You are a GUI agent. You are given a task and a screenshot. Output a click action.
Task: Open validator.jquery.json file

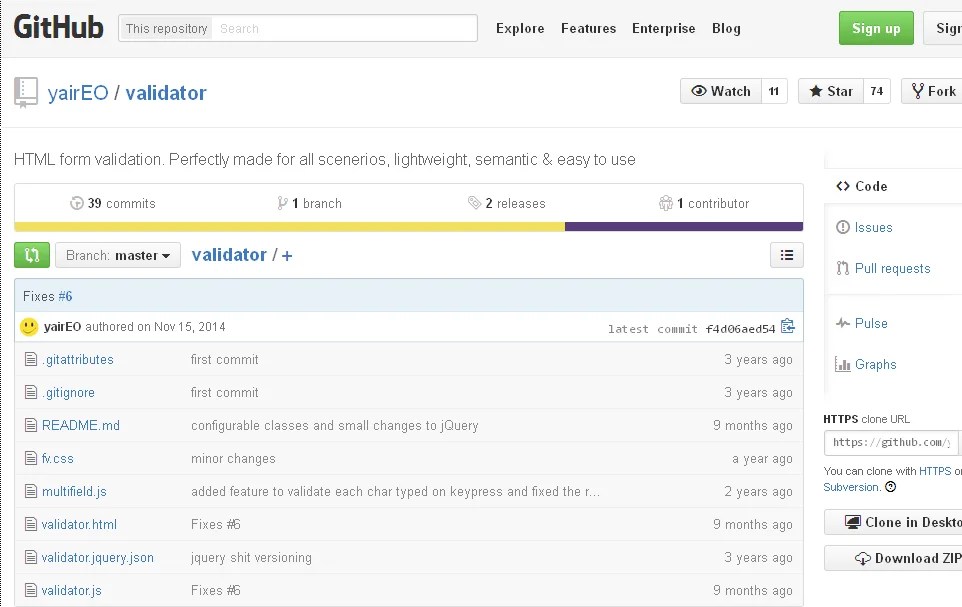point(98,557)
